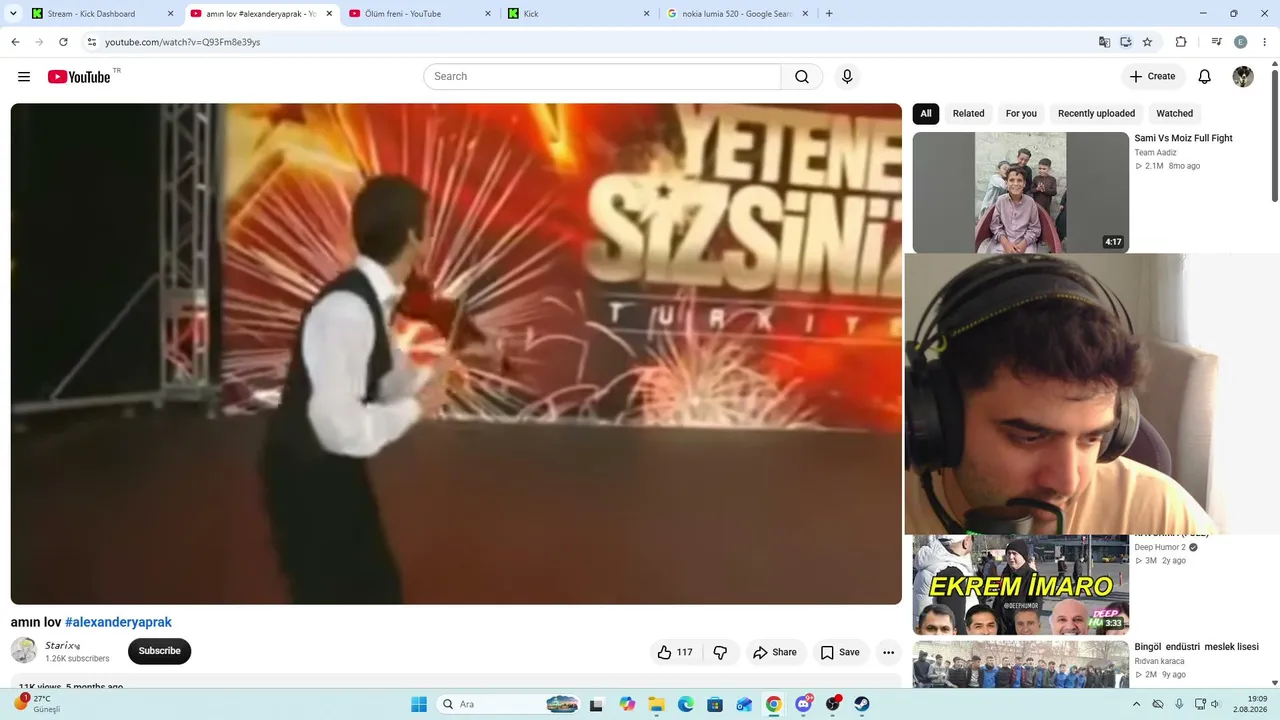Screen dimensions: 1280x720
Task: Open Sami Vs Moiz Full Fight thumbnail
Action: pos(1021,193)
